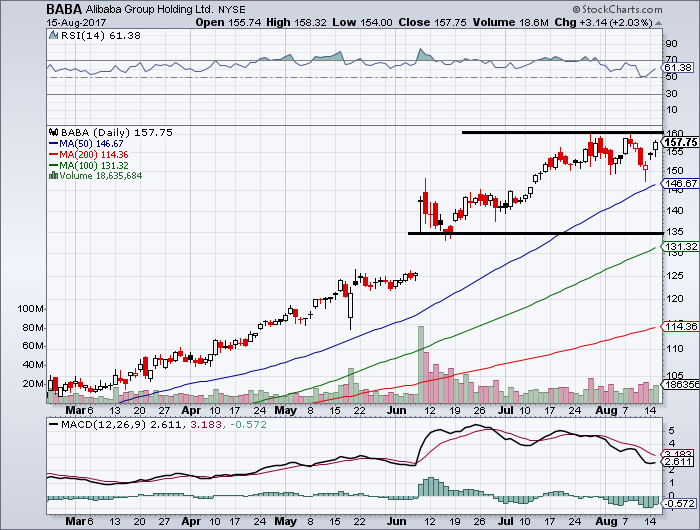Click the upper resistance line near 160
Screen dimensions: 700x530
coord(562,132)
